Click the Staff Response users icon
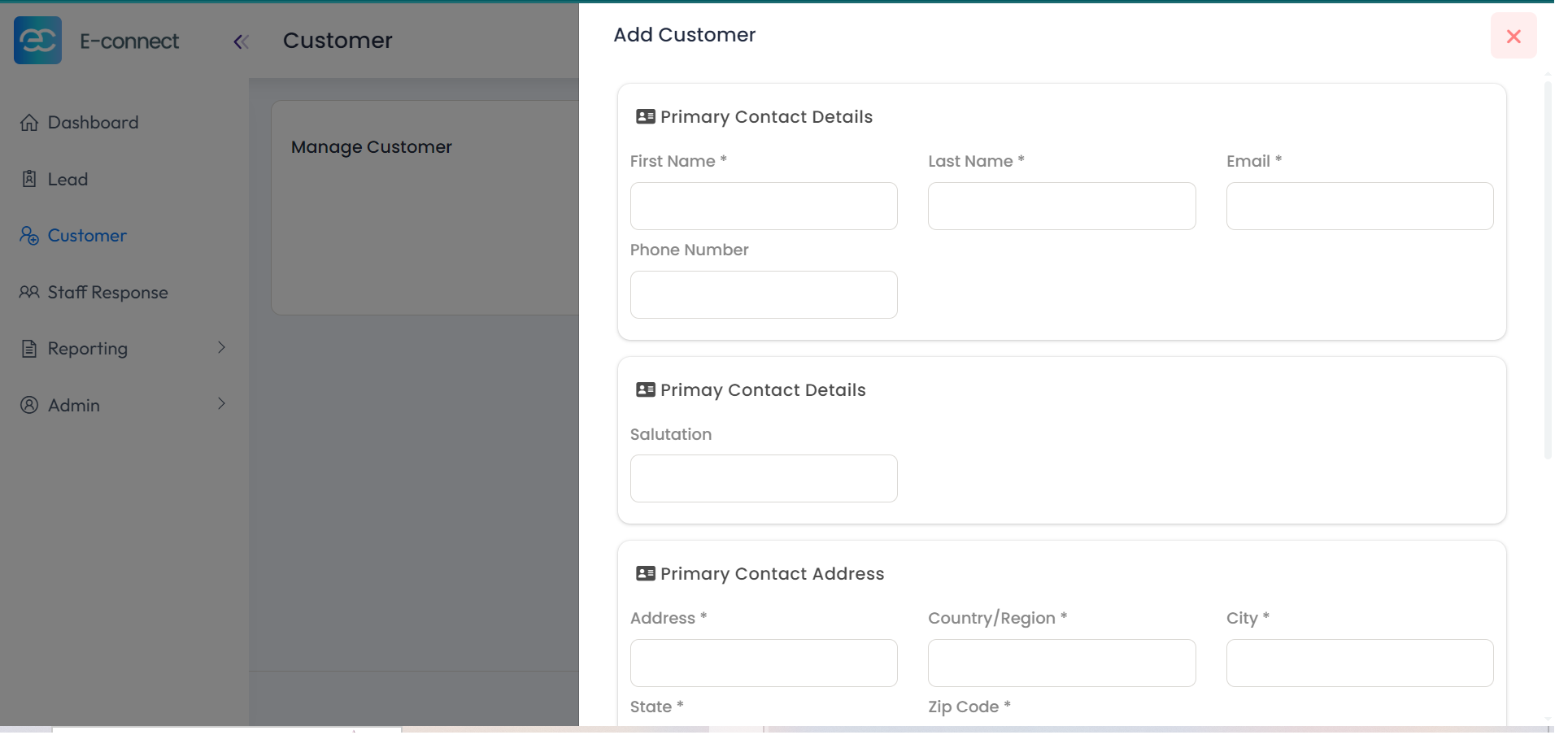 pyautogui.click(x=29, y=292)
